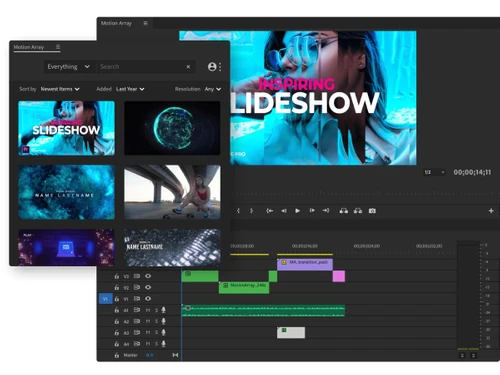Image resolution: width=500 pixels, height=375 pixels.
Task: Enable voice-over record on track A4
Action: click(x=164, y=344)
